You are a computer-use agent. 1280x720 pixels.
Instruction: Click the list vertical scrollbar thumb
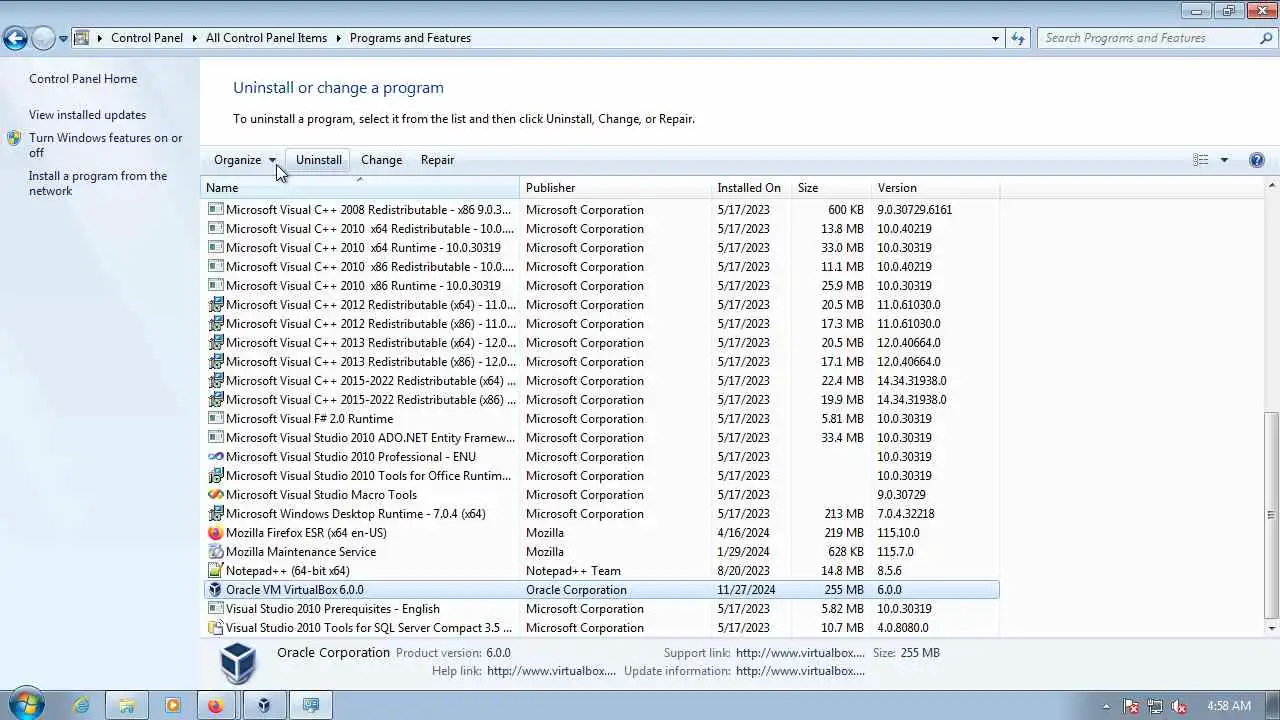1272,514
